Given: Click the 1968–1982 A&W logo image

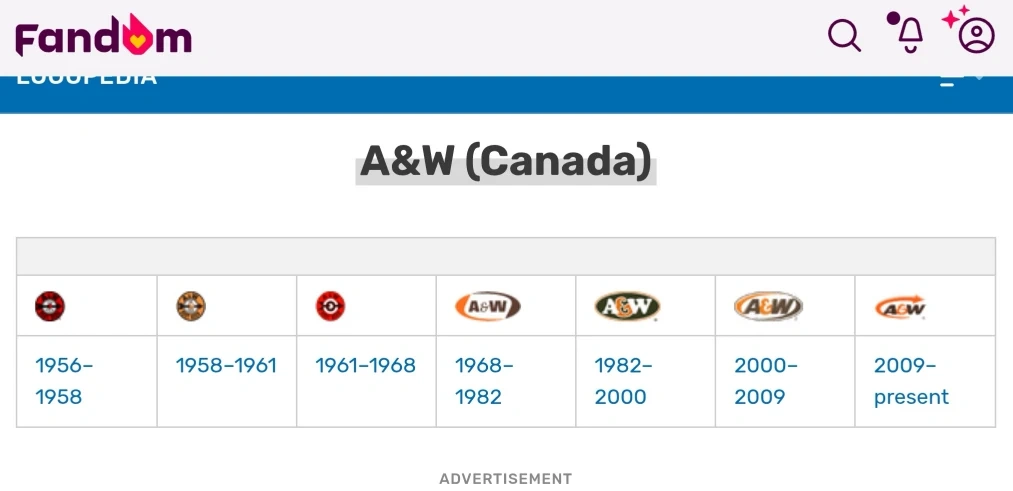Looking at the screenshot, I should pyautogui.click(x=487, y=306).
